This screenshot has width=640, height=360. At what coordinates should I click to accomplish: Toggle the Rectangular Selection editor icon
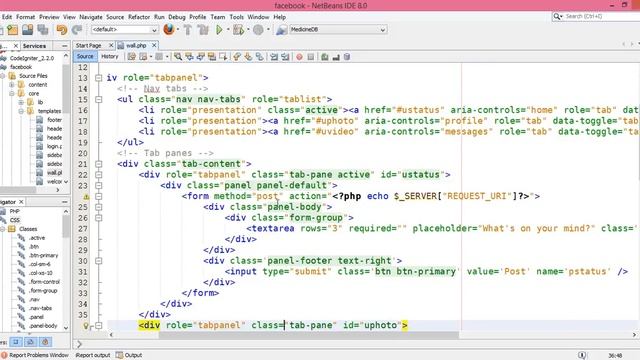tap(223, 57)
